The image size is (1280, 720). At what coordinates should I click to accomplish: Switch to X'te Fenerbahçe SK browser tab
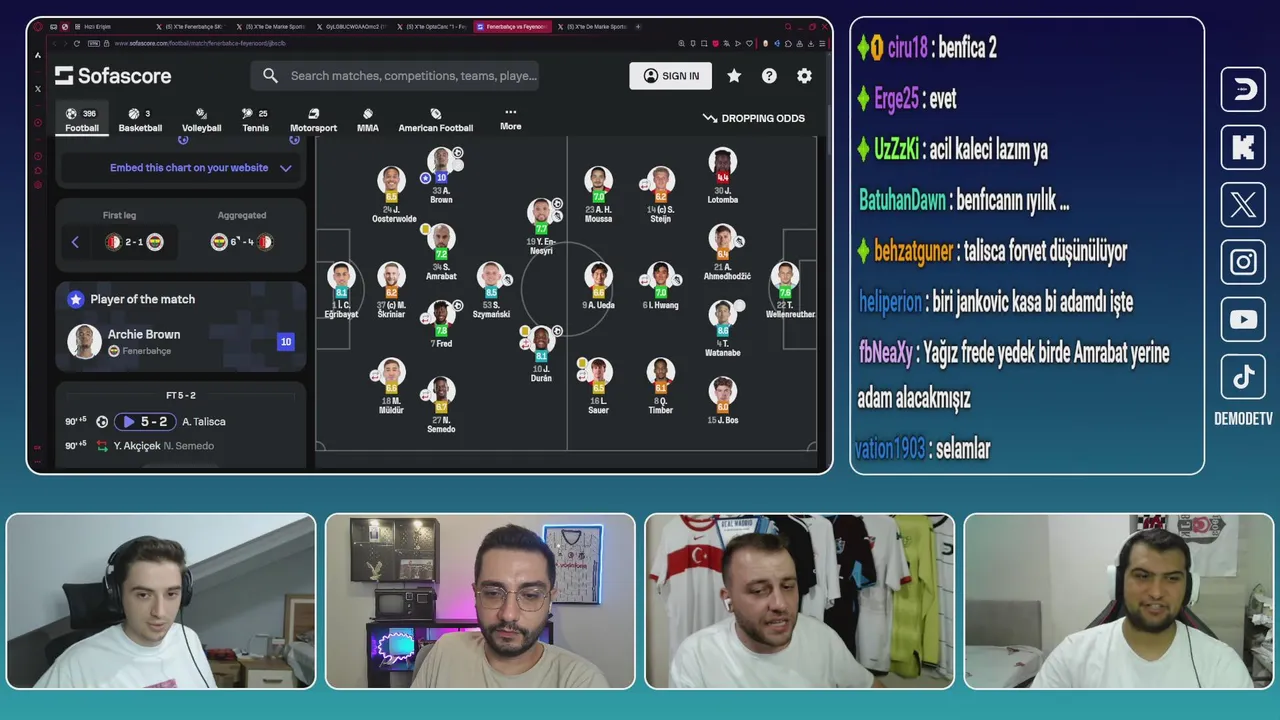tap(192, 26)
